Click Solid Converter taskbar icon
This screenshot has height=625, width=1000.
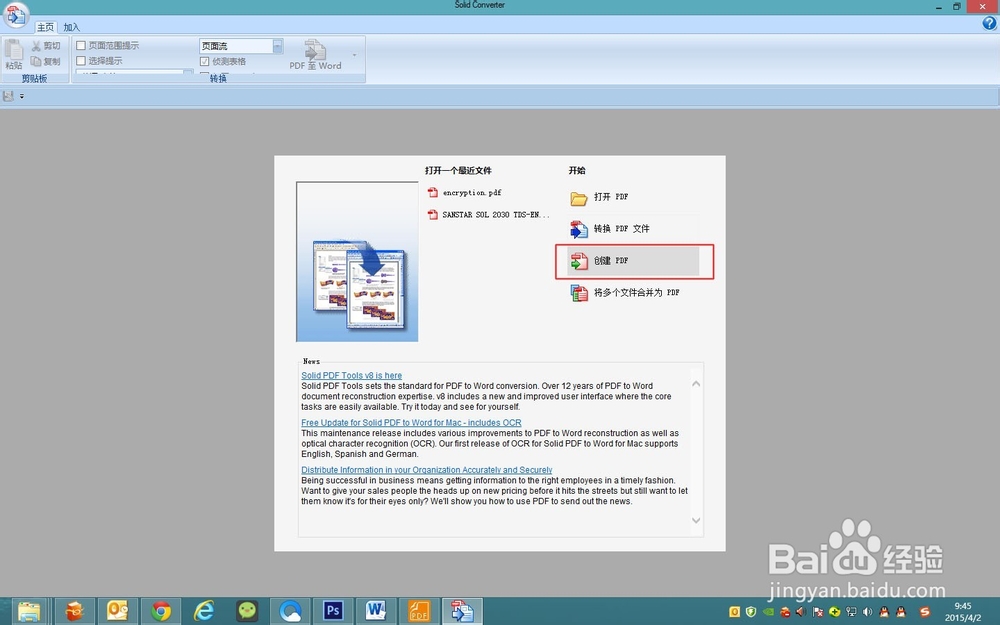point(462,611)
